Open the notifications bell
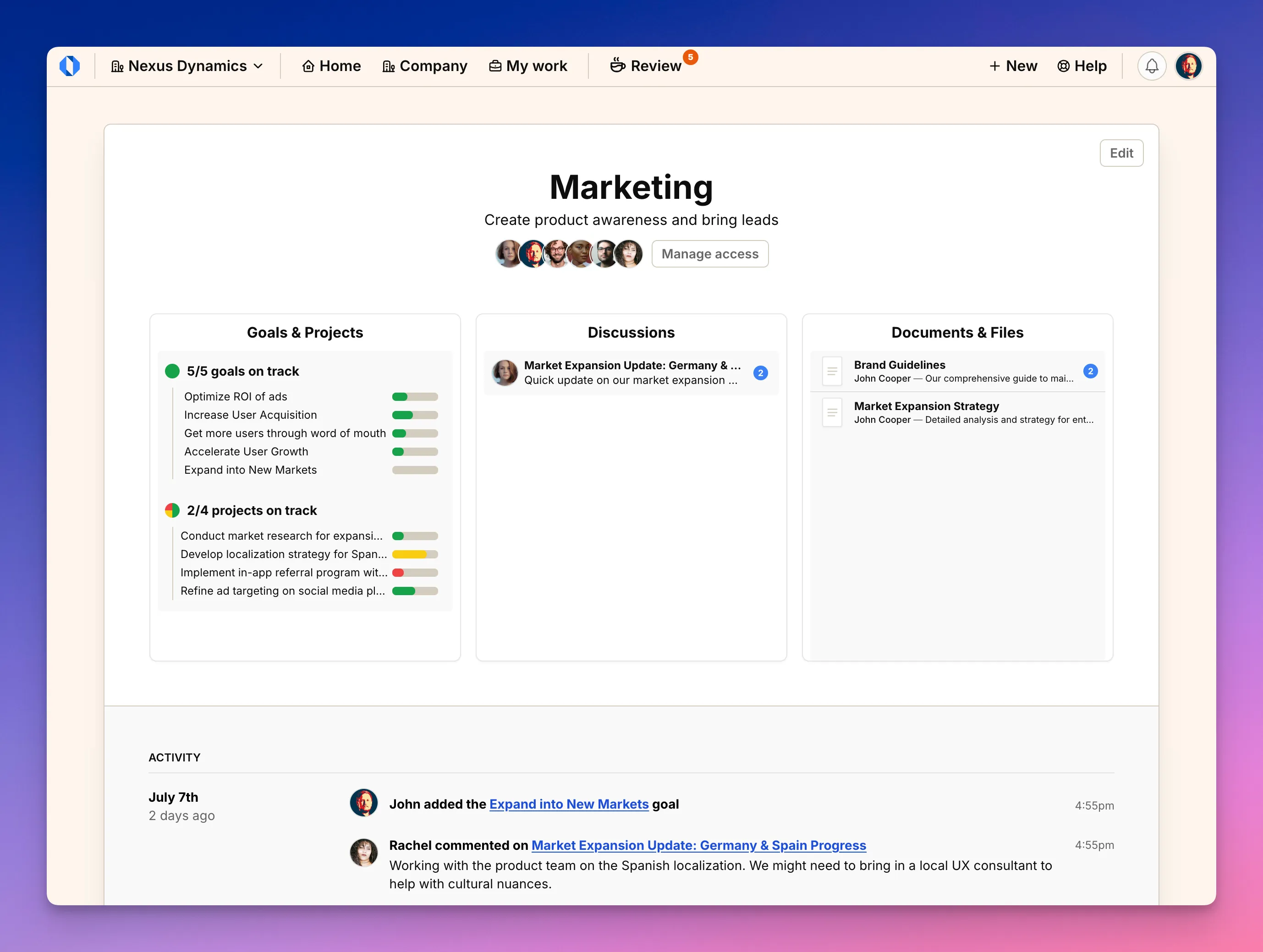 pyautogui.click(x=1152, y=66)
